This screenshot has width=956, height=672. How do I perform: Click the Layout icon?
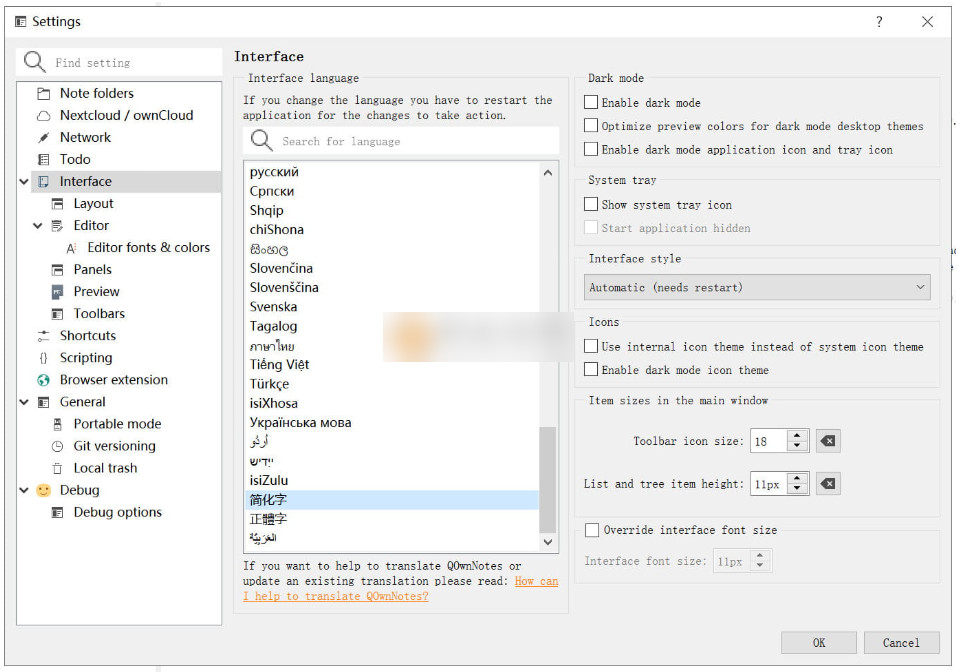pyautogui.click(x=57, y=204)
